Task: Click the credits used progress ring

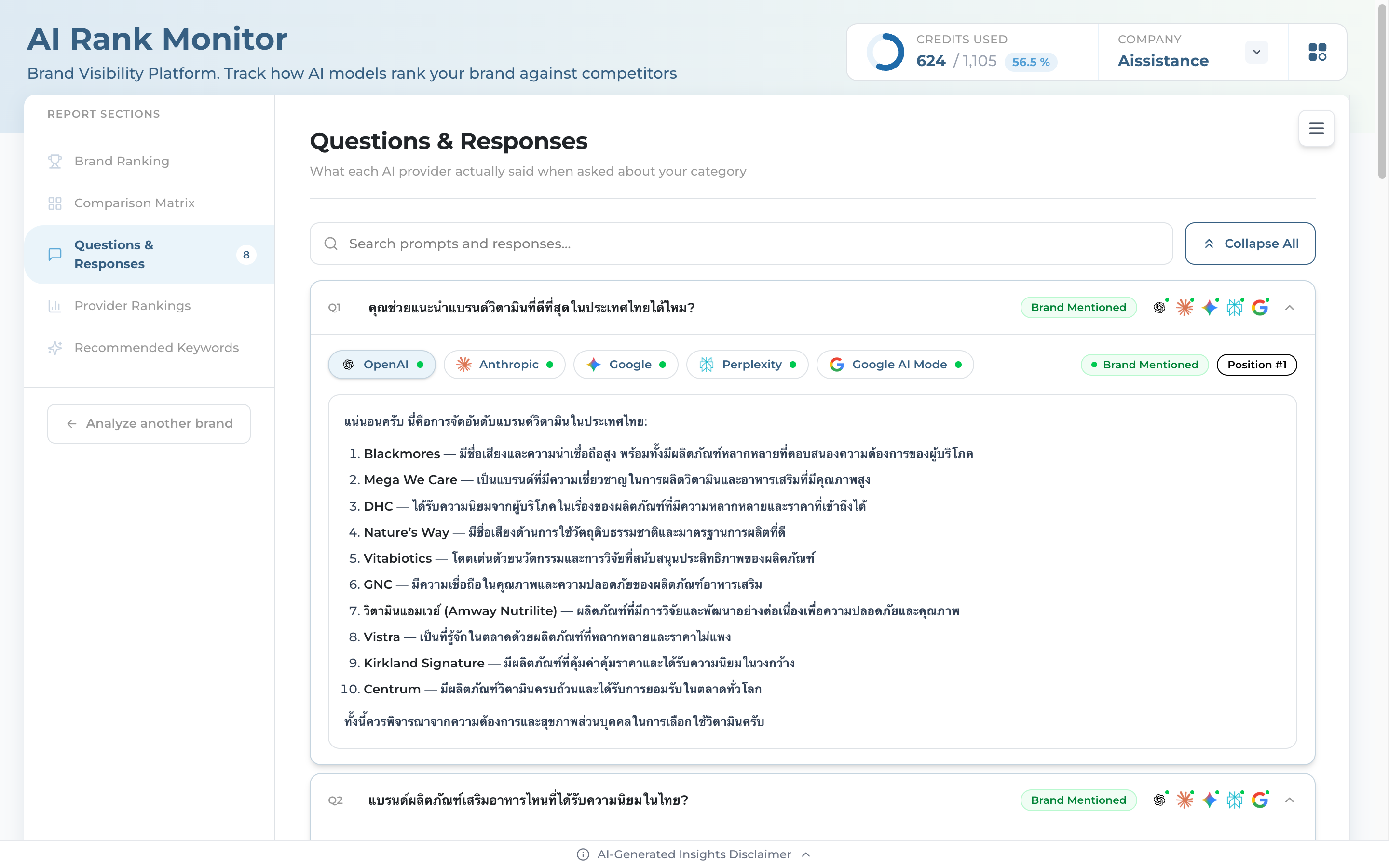Action: 885,52
